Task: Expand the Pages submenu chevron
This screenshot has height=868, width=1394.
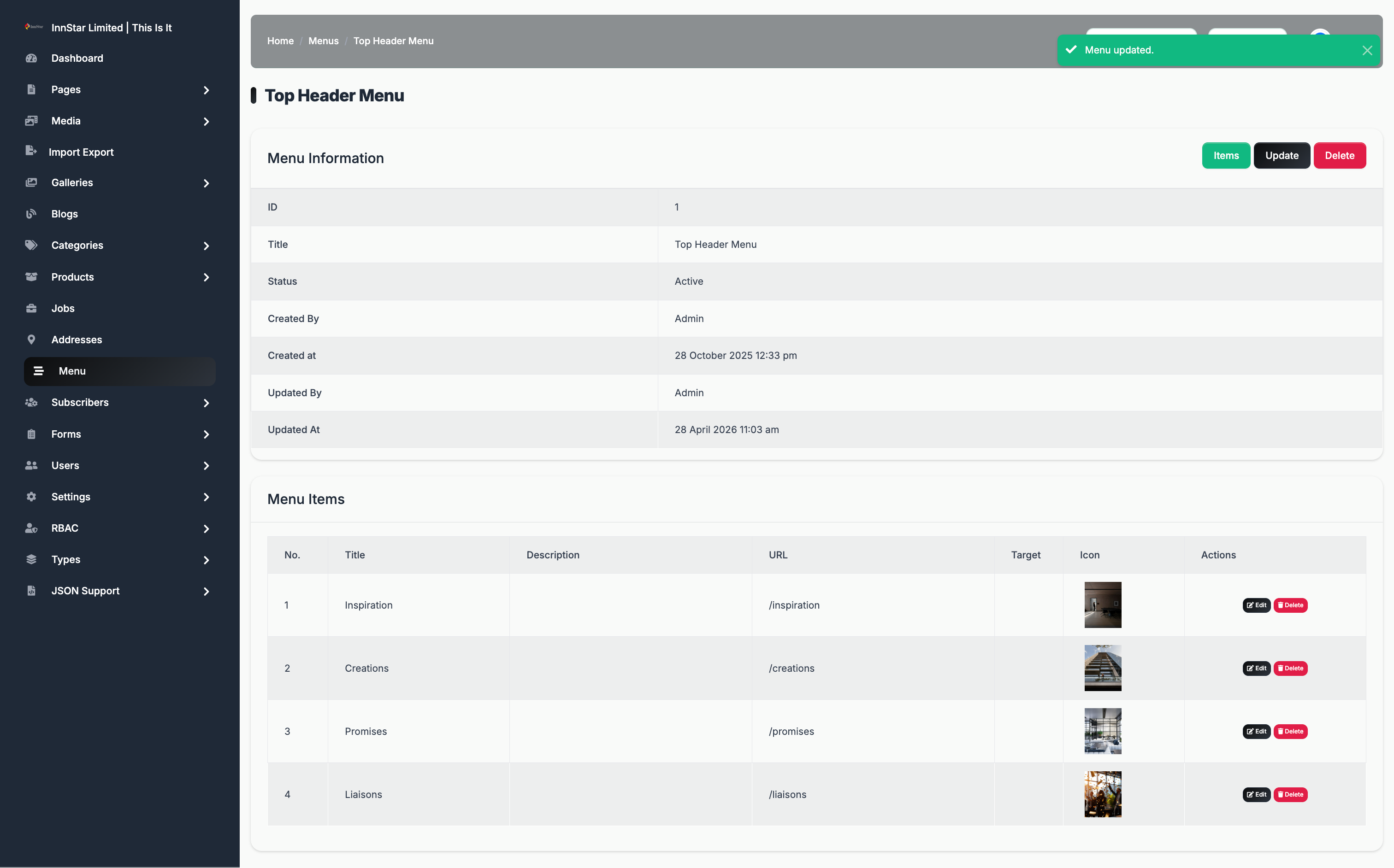Action: (x=206, y=90)
